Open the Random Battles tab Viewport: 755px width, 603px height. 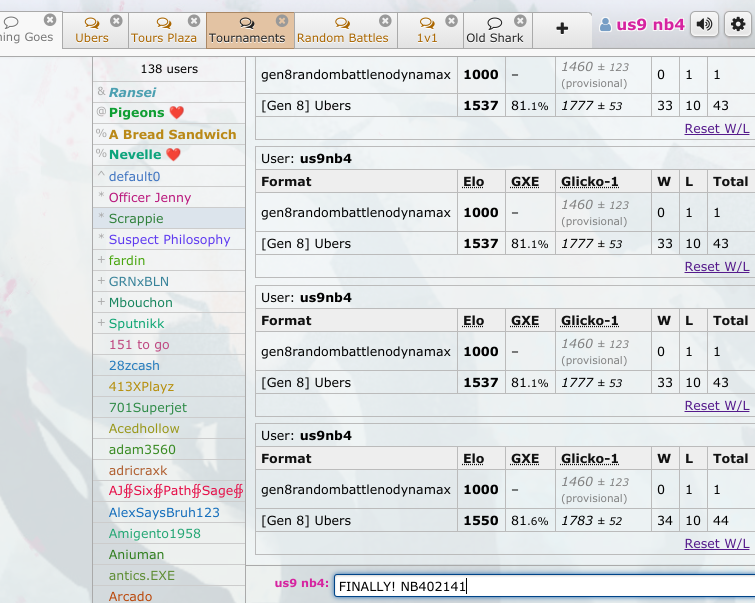point(342,31)
